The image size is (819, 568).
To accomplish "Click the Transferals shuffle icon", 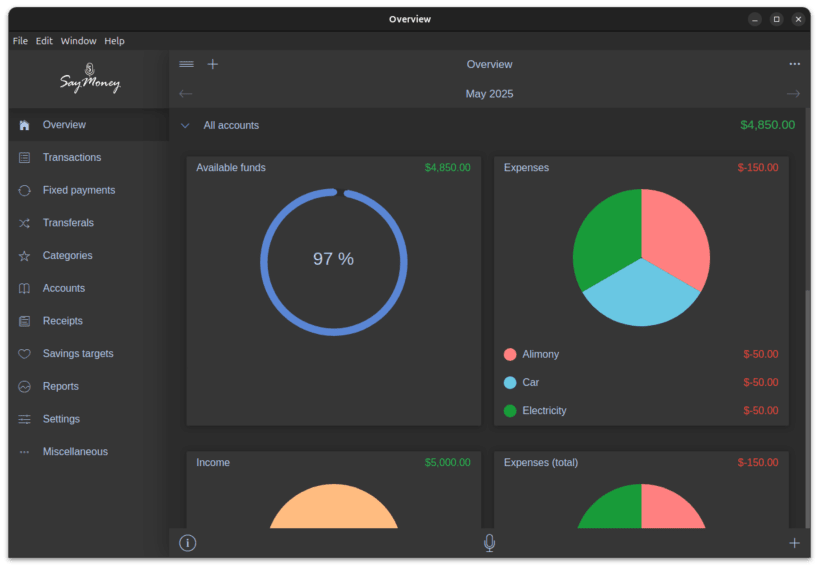I will (x=24, y=223).
